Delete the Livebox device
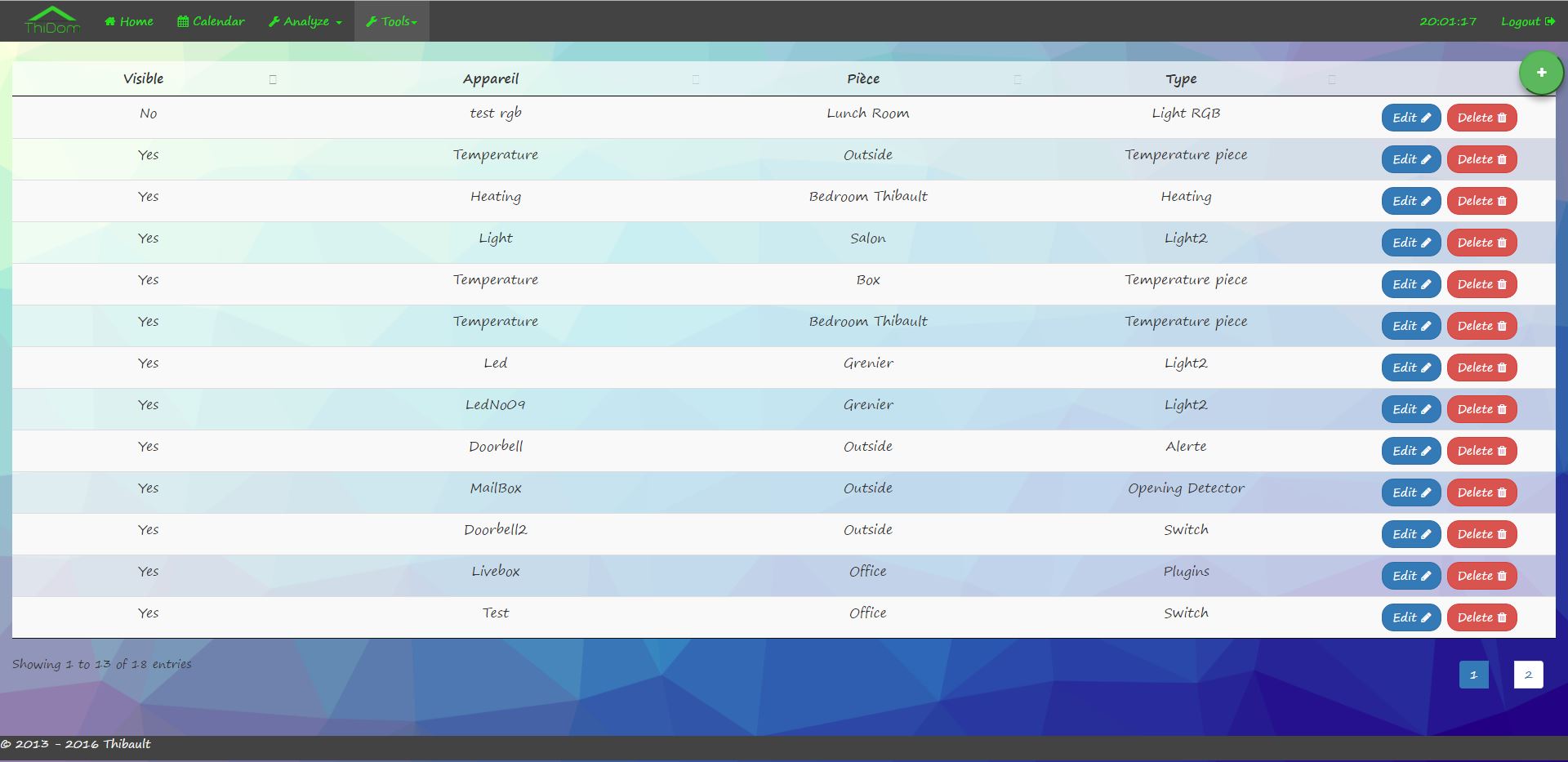Image resolution: width=1568 pixels, height=762 pixels. 1482,576
